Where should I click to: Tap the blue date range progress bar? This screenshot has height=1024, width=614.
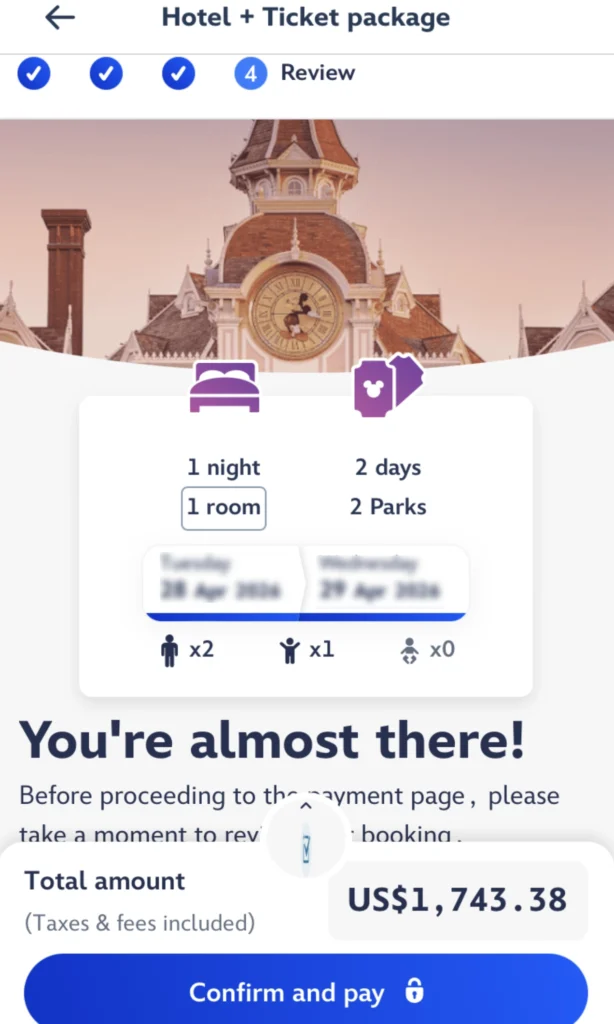(x=305, y=616)
